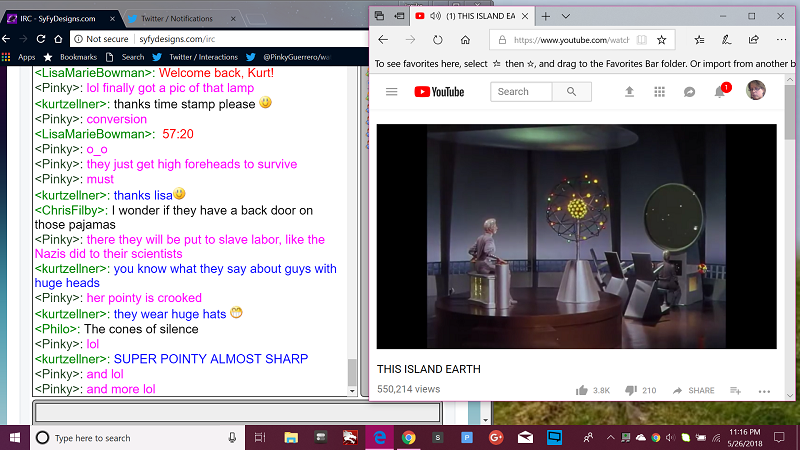
Task: Open Edge settings and more menu
Action: tap(781, 40)
